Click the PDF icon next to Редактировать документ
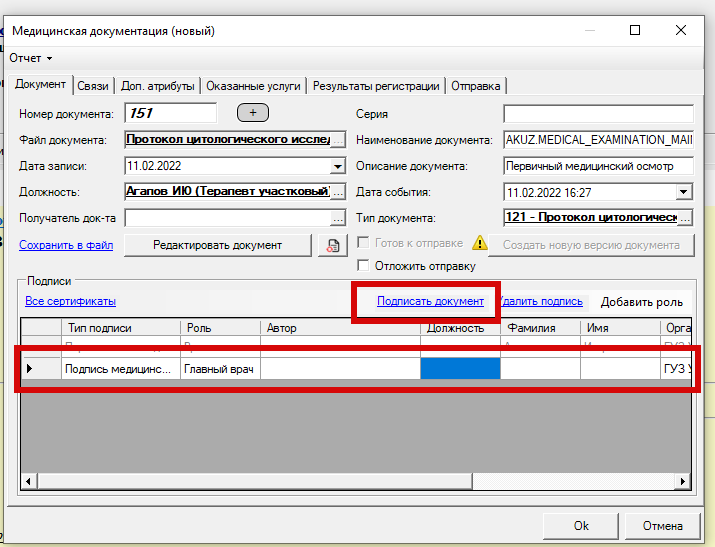This screenshot has height=547, width=715. pos(329,246)
